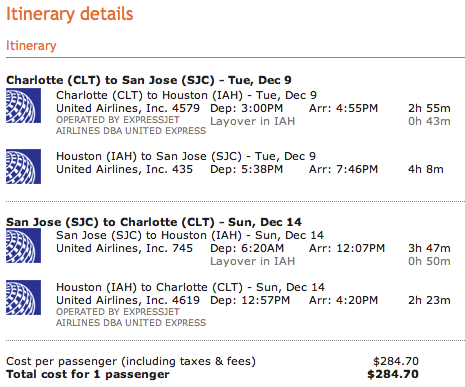The height and width of the screenshot is (387, 465).
Task: Click Charlotte to San Jose Dec 9 header
Action: pyautogui.click(x=149, y=80)
